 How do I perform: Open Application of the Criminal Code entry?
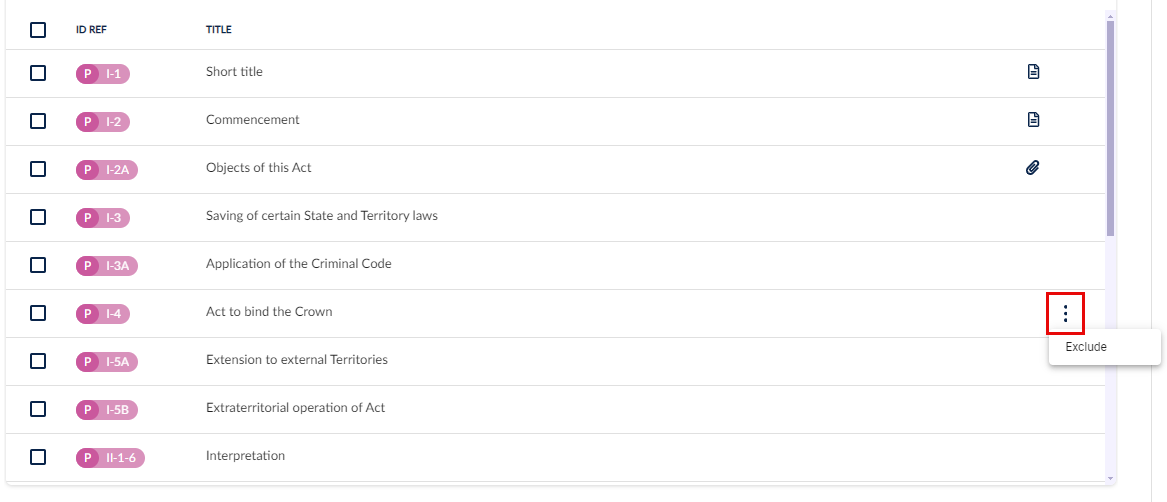(298, 264)
